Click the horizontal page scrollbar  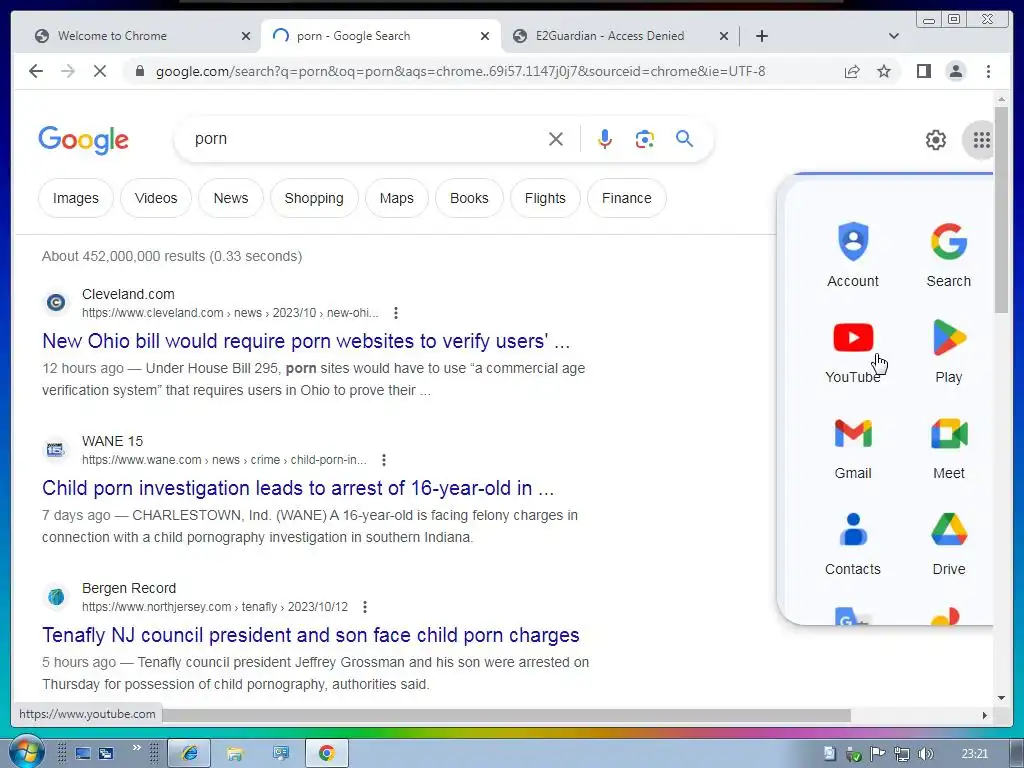(x=506, y=715)
